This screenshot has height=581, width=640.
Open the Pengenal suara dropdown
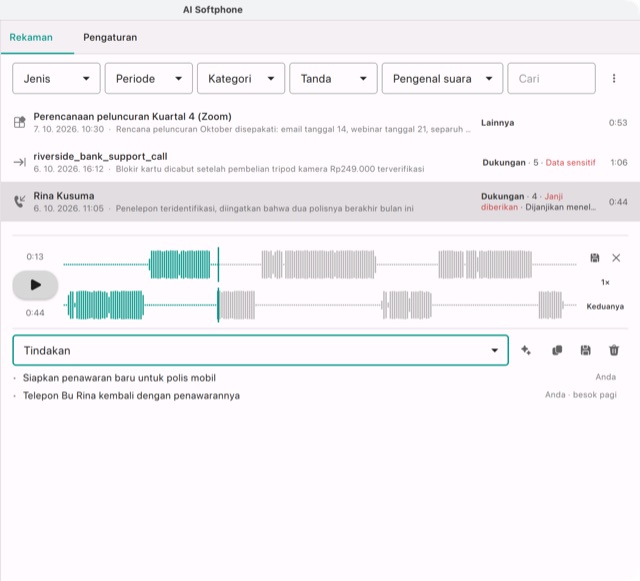click(x=442, y=78)
